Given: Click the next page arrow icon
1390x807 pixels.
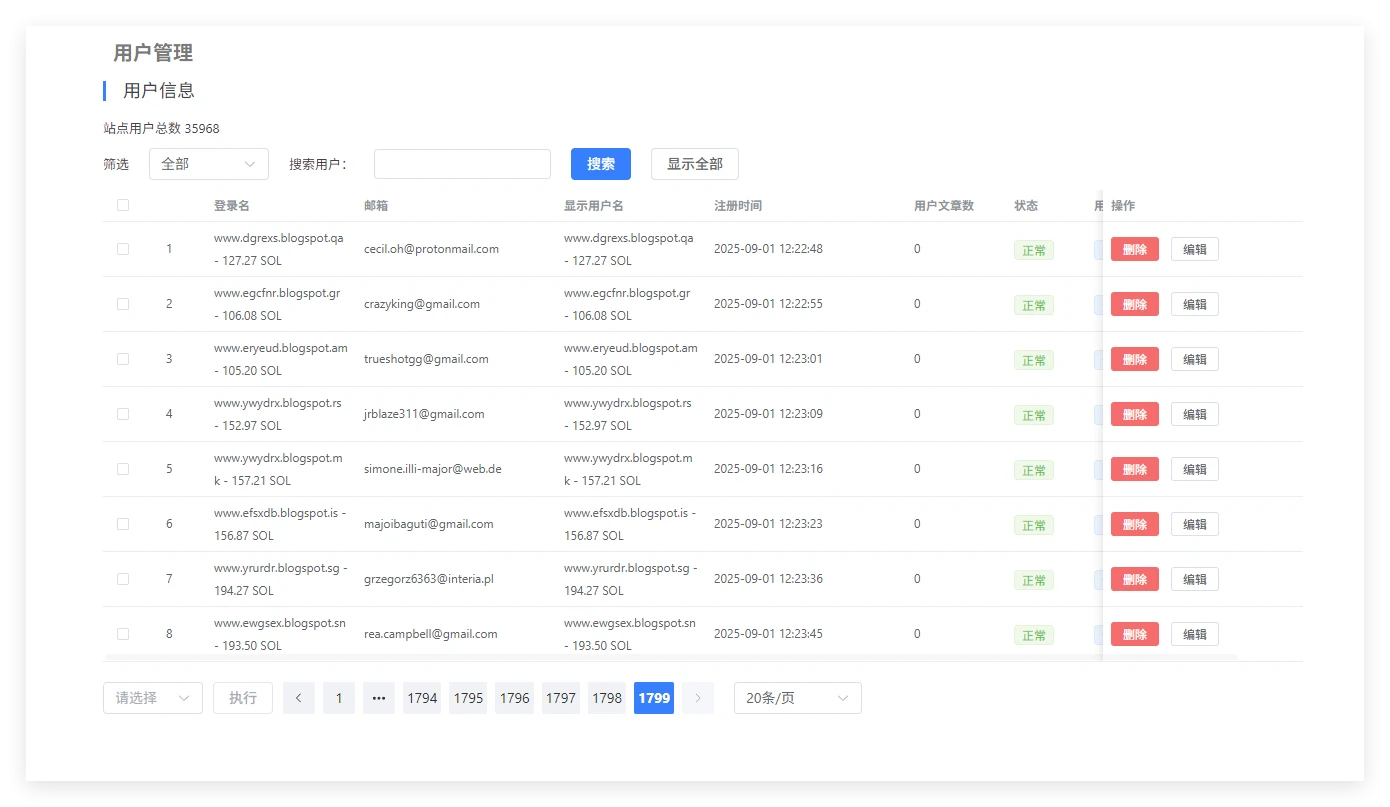Looking at the screenshot, I should click(x=698, y=698).
